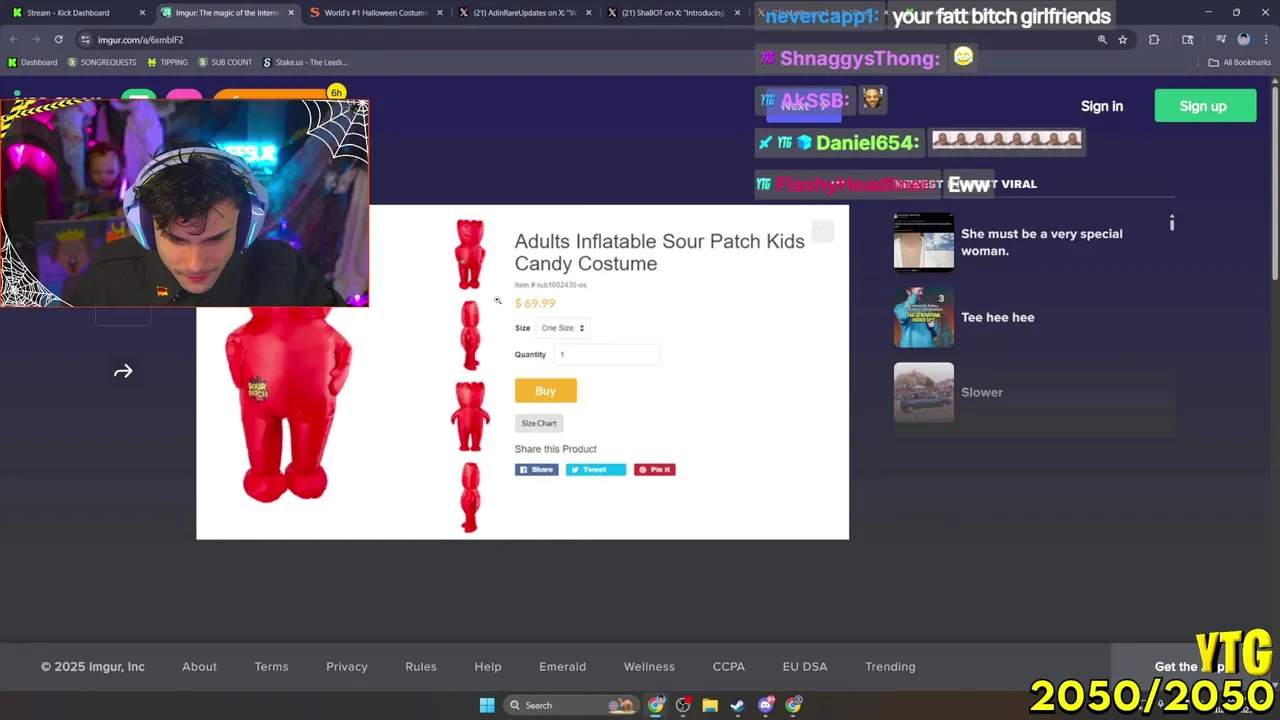Open the sidebar vertical dots options
Image resolution: width=1280 pixels, height=720 pixels.
[x=1171, y=223]
